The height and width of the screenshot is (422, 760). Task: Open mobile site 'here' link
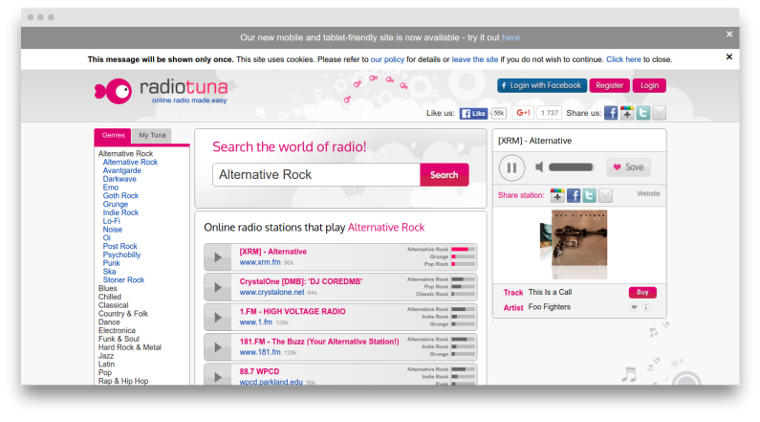(x=511, y=38)
